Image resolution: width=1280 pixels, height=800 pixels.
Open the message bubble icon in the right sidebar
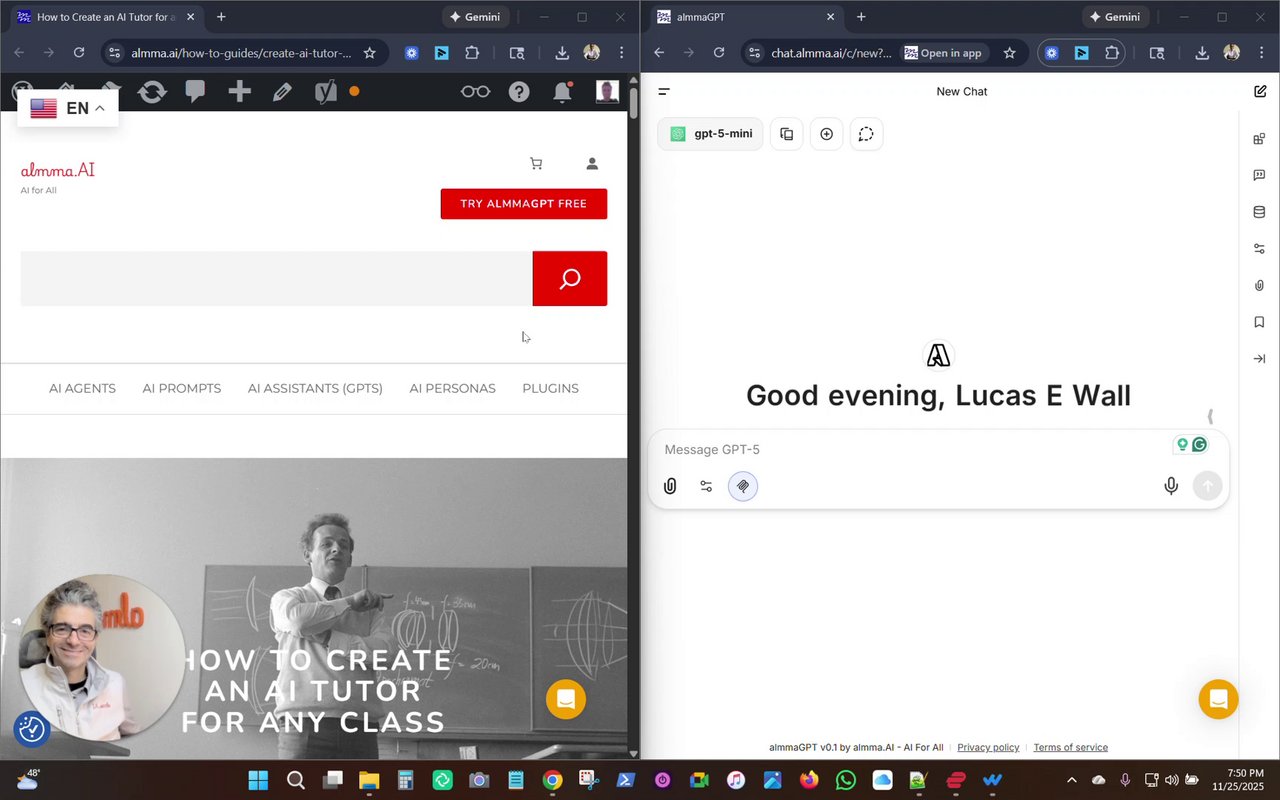1259,175
